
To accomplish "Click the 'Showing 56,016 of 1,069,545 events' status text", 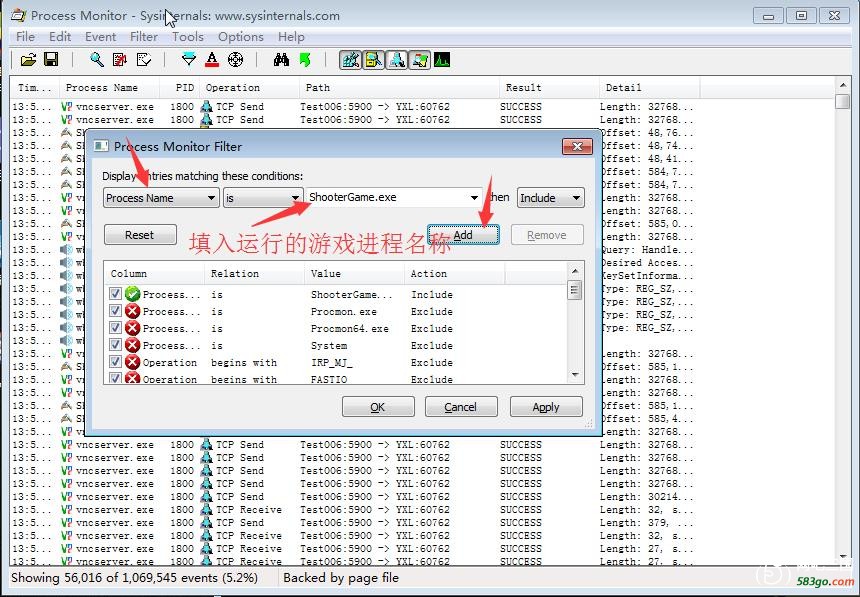I will tap(134, 578).
